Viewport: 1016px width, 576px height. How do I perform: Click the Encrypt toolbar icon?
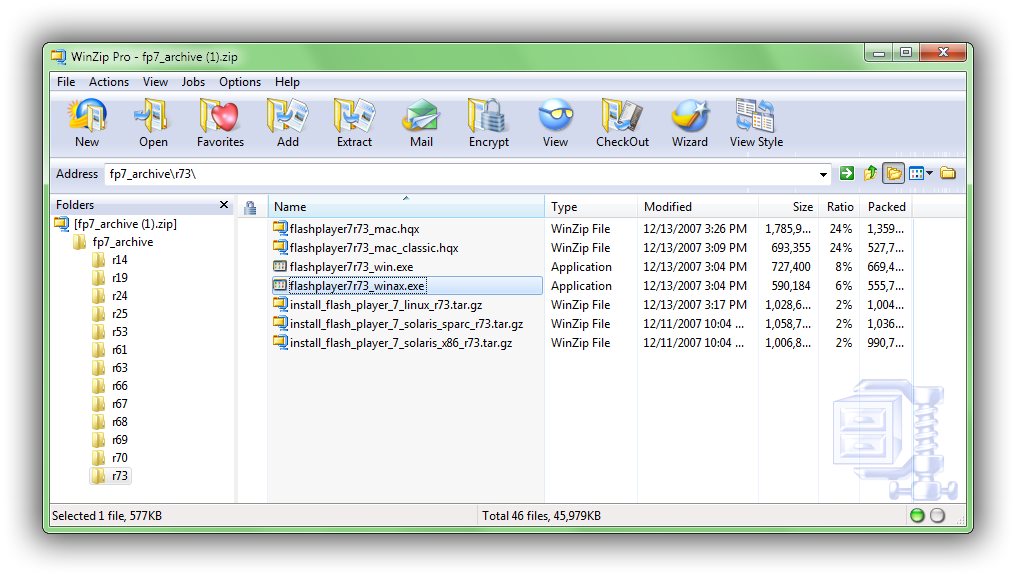pyautogui.click(x=489, y=123)
